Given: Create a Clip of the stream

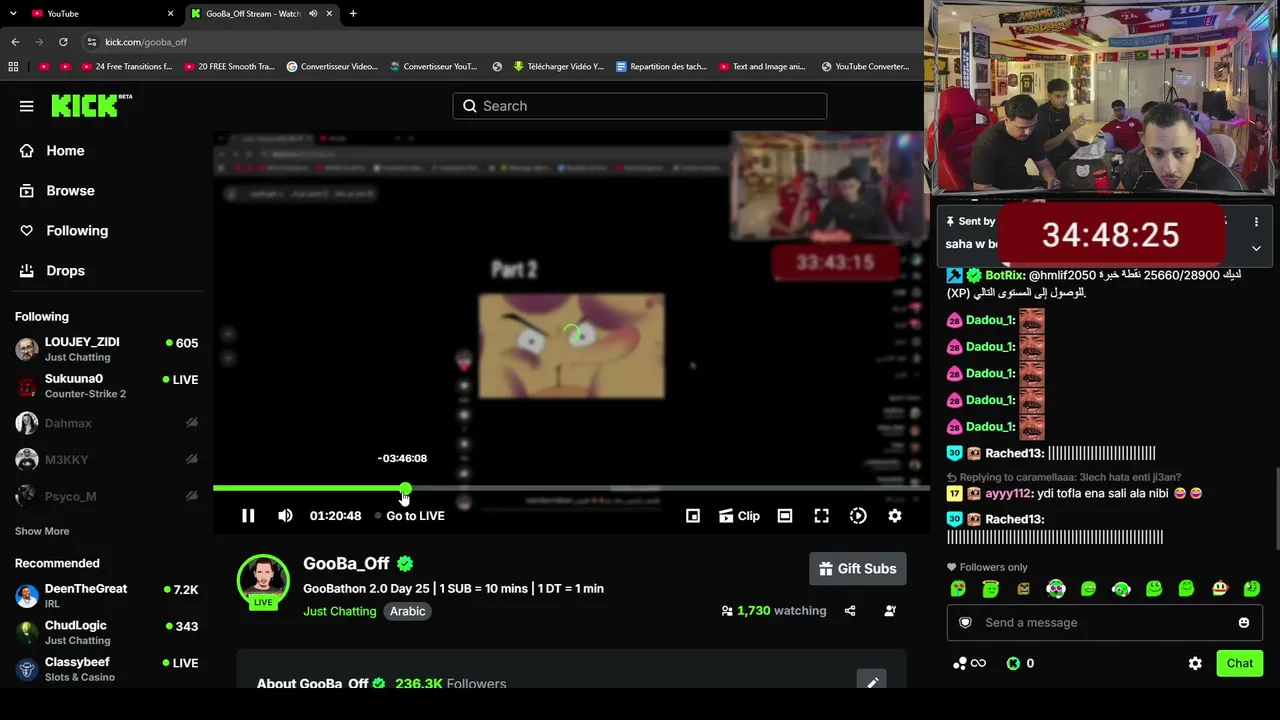Looking at the screenshot, I should click(739, 516).
